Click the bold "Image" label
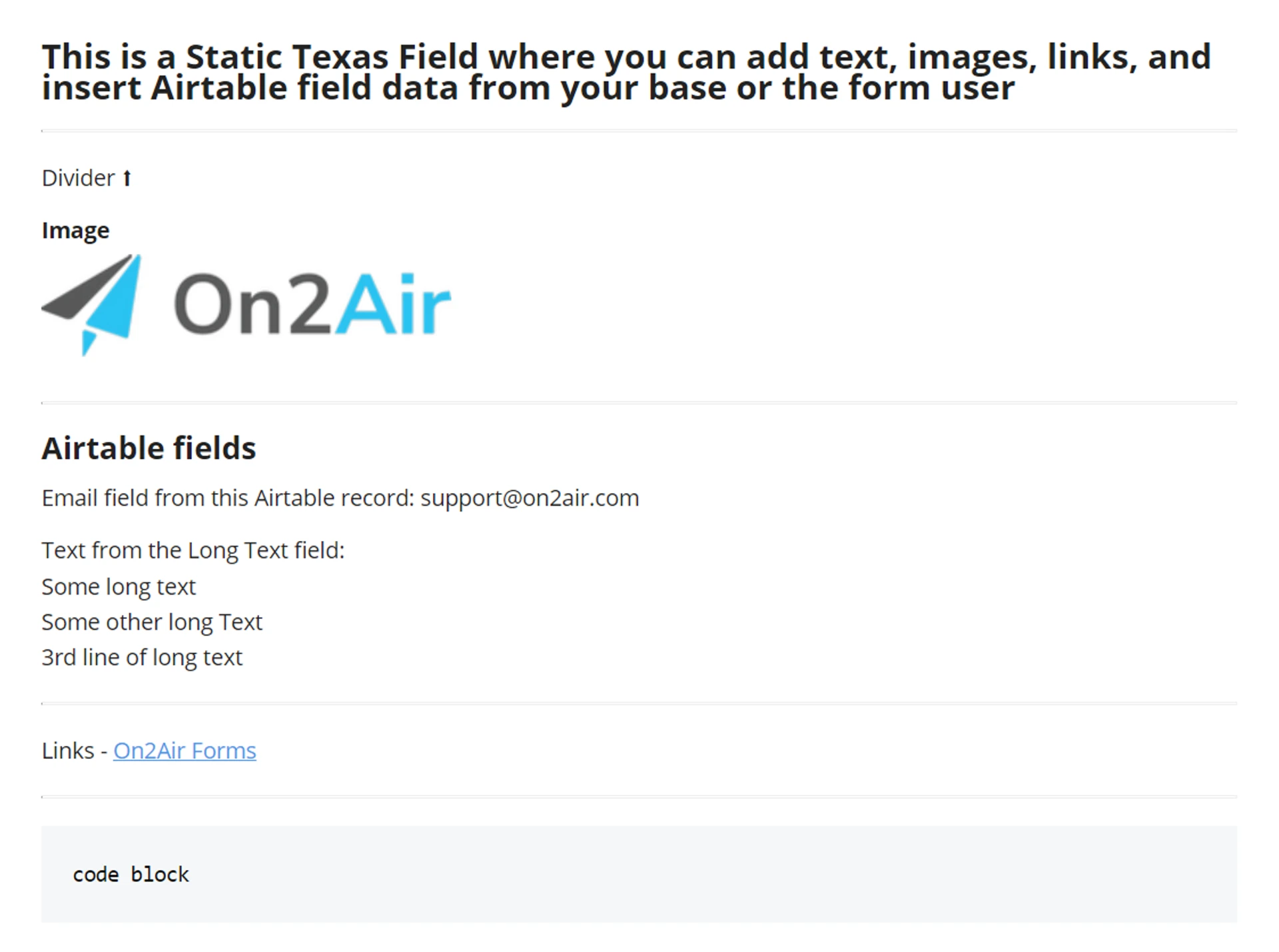 click(x=75, y=231)
